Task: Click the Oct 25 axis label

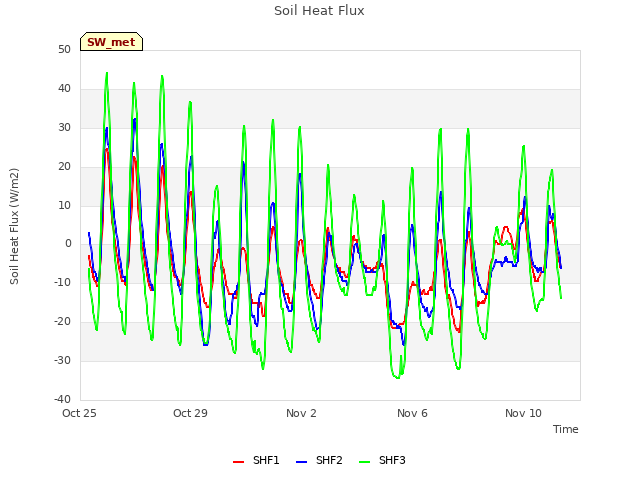Action: coord(79,413)
